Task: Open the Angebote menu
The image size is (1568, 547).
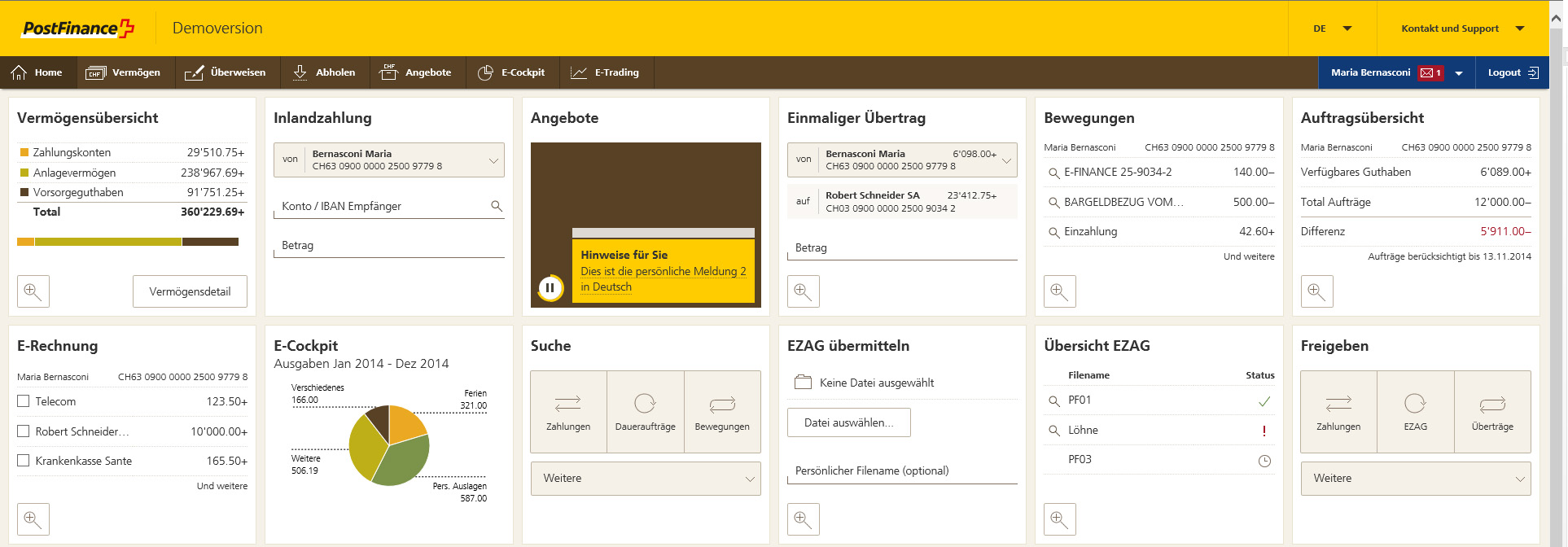Action: (x=416, y=72)
